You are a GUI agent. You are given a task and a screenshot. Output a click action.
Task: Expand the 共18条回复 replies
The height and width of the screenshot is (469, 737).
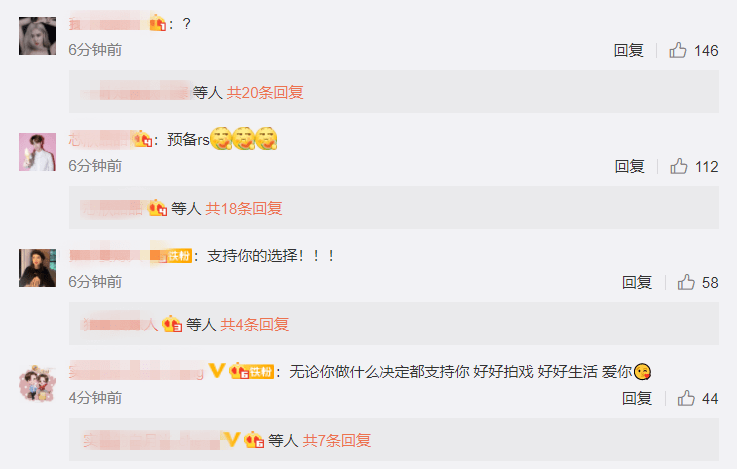pyautogui.click(x=244, y=208)
